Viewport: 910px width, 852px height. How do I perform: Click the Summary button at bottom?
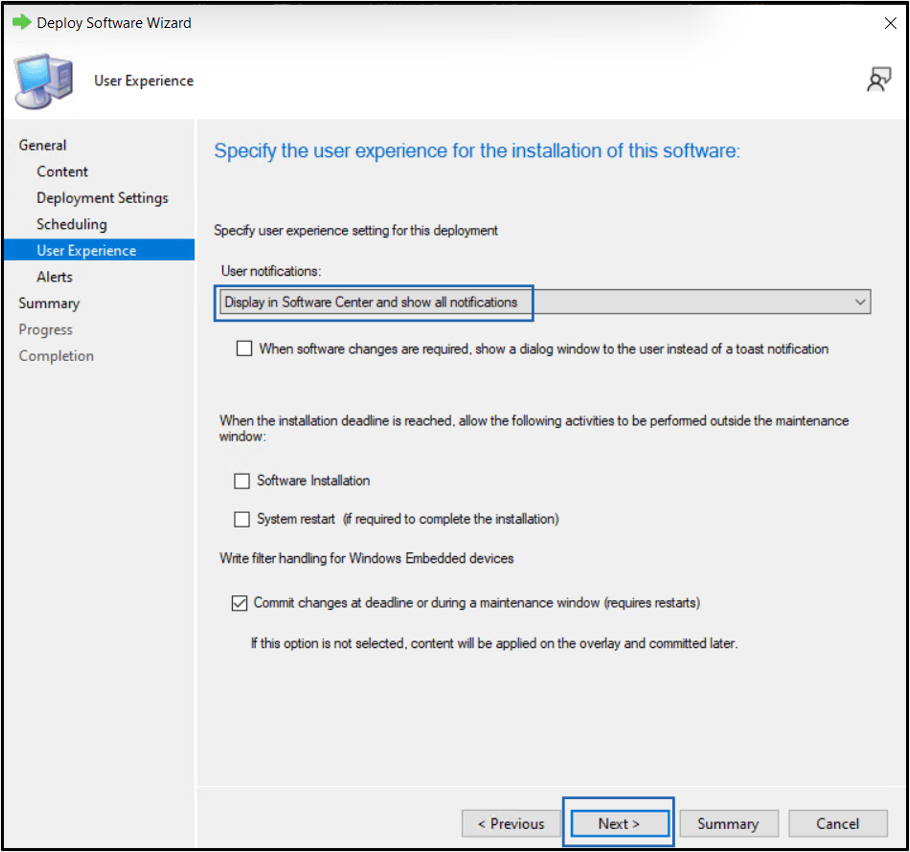click(x=728, y=824)
